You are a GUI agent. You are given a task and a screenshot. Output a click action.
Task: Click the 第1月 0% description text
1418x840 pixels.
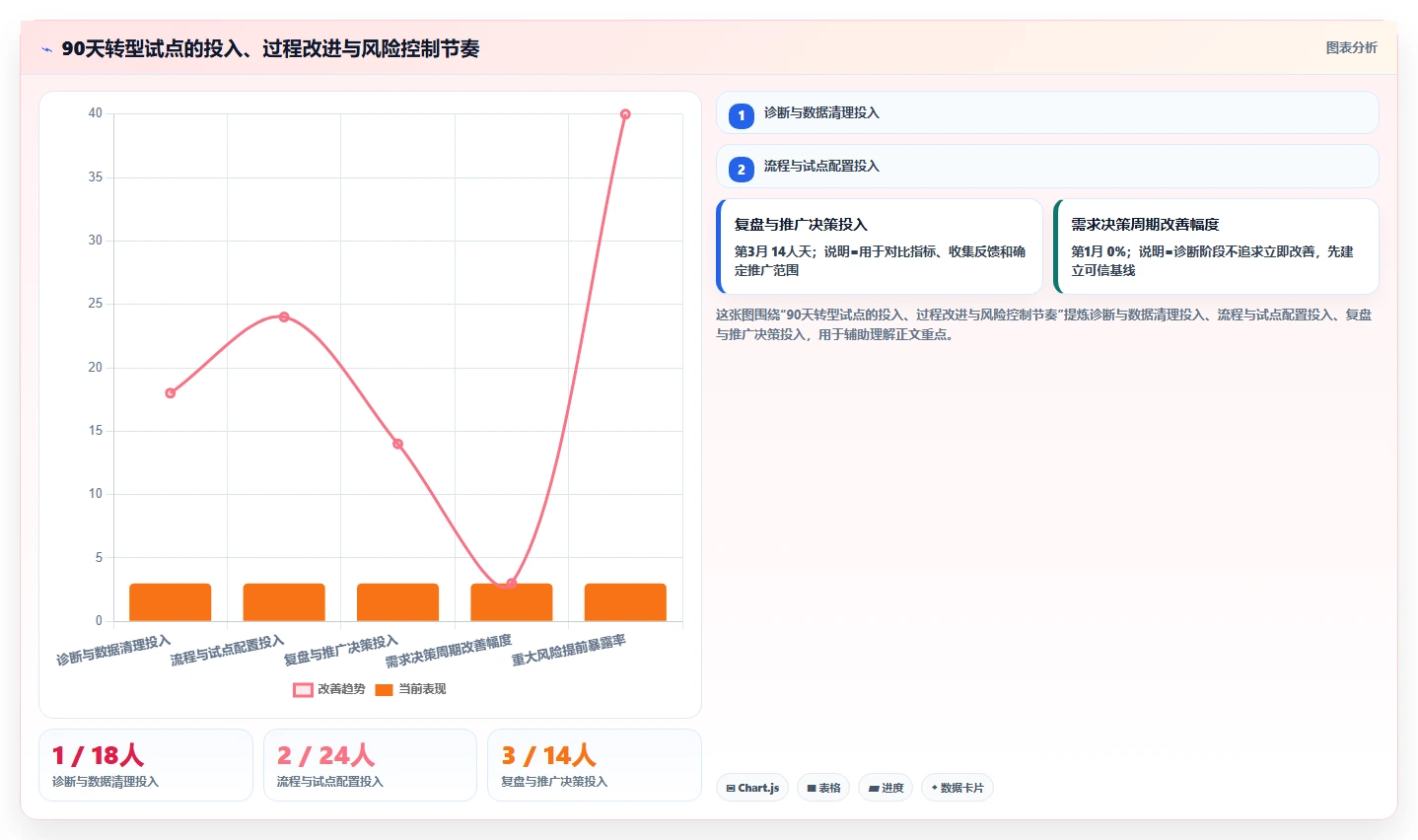click(1212, 261)
